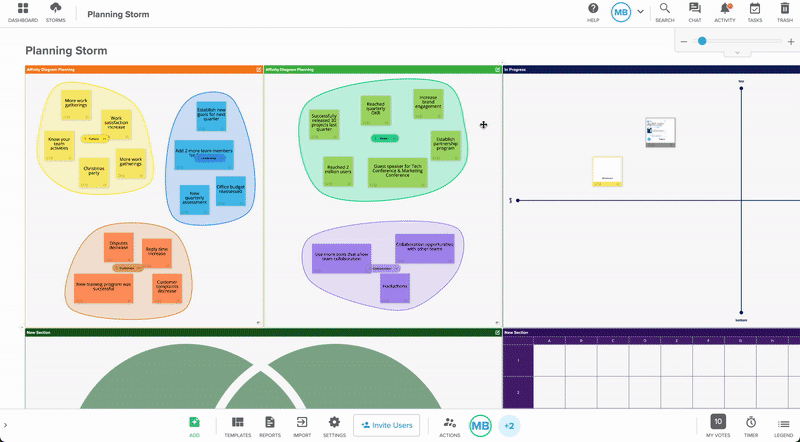Viewport: 800px width, 442px height.
Task: Select the New quarterly assessment note
Action: (194, 199)
